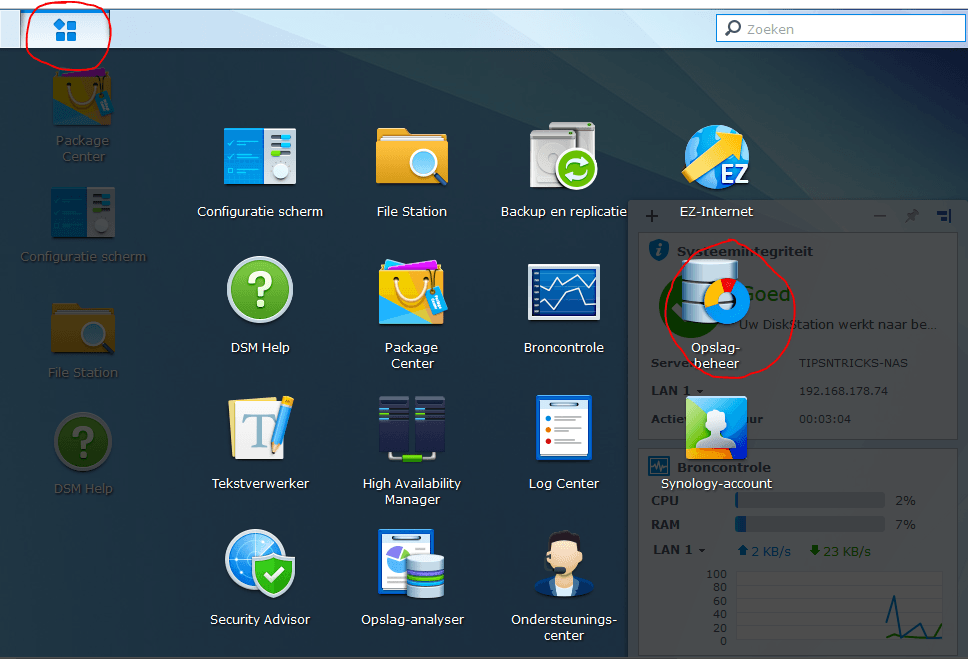Open Synology-account app icon
Screen dimensions: 968x659
pyautogui.click(x=716, y=443)
